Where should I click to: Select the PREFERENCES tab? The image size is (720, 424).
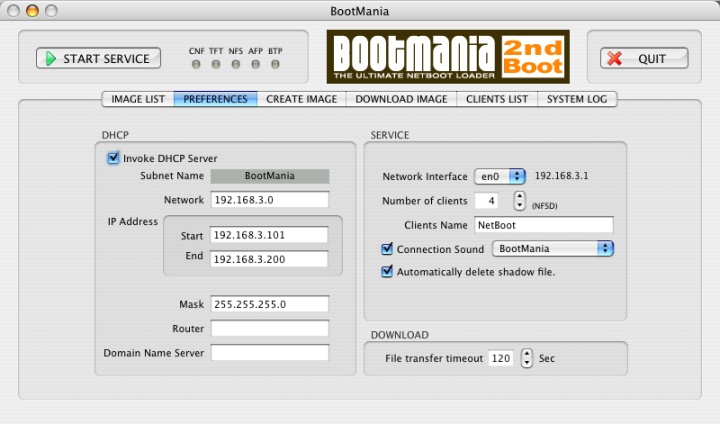215,99
